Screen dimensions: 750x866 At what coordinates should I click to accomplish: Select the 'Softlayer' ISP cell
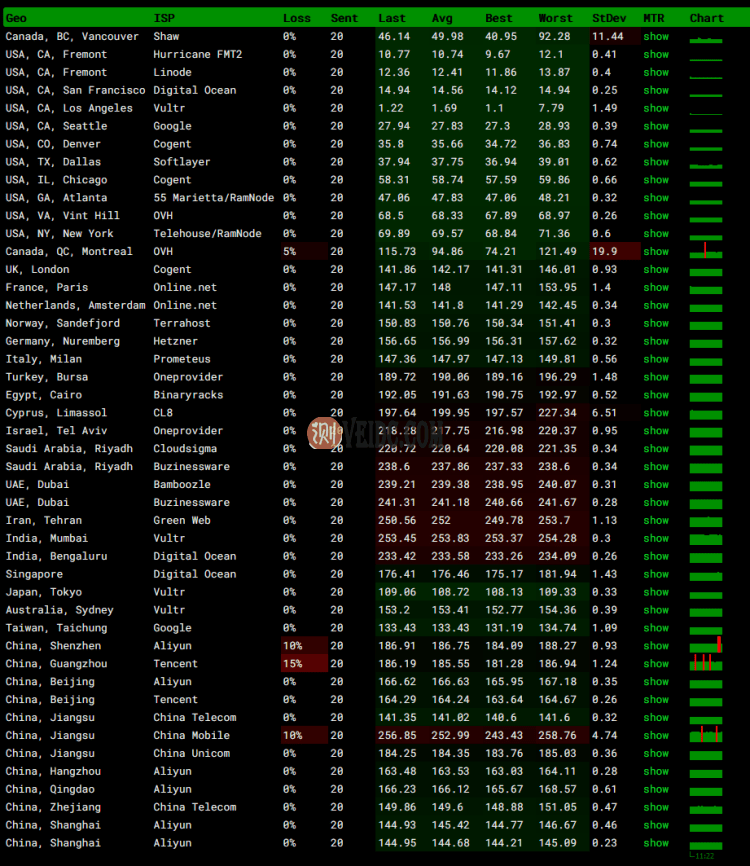182,162
